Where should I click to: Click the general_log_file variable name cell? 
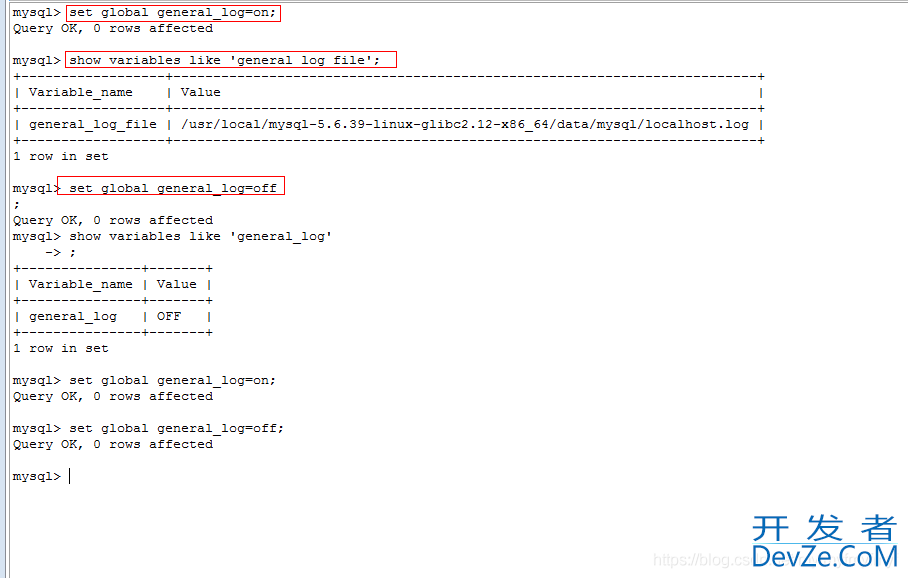pos(93,125)
